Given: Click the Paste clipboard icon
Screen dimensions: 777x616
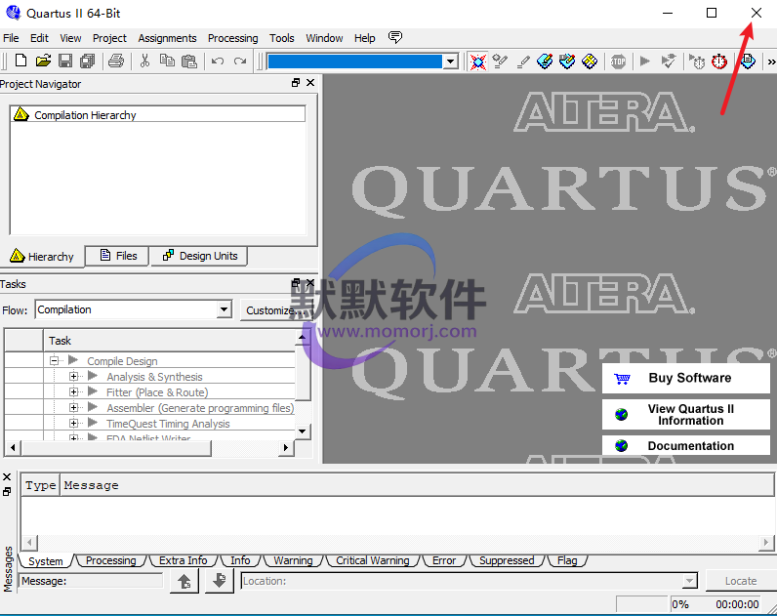Looking at the screenshot, I should click(x=189, y=61).
